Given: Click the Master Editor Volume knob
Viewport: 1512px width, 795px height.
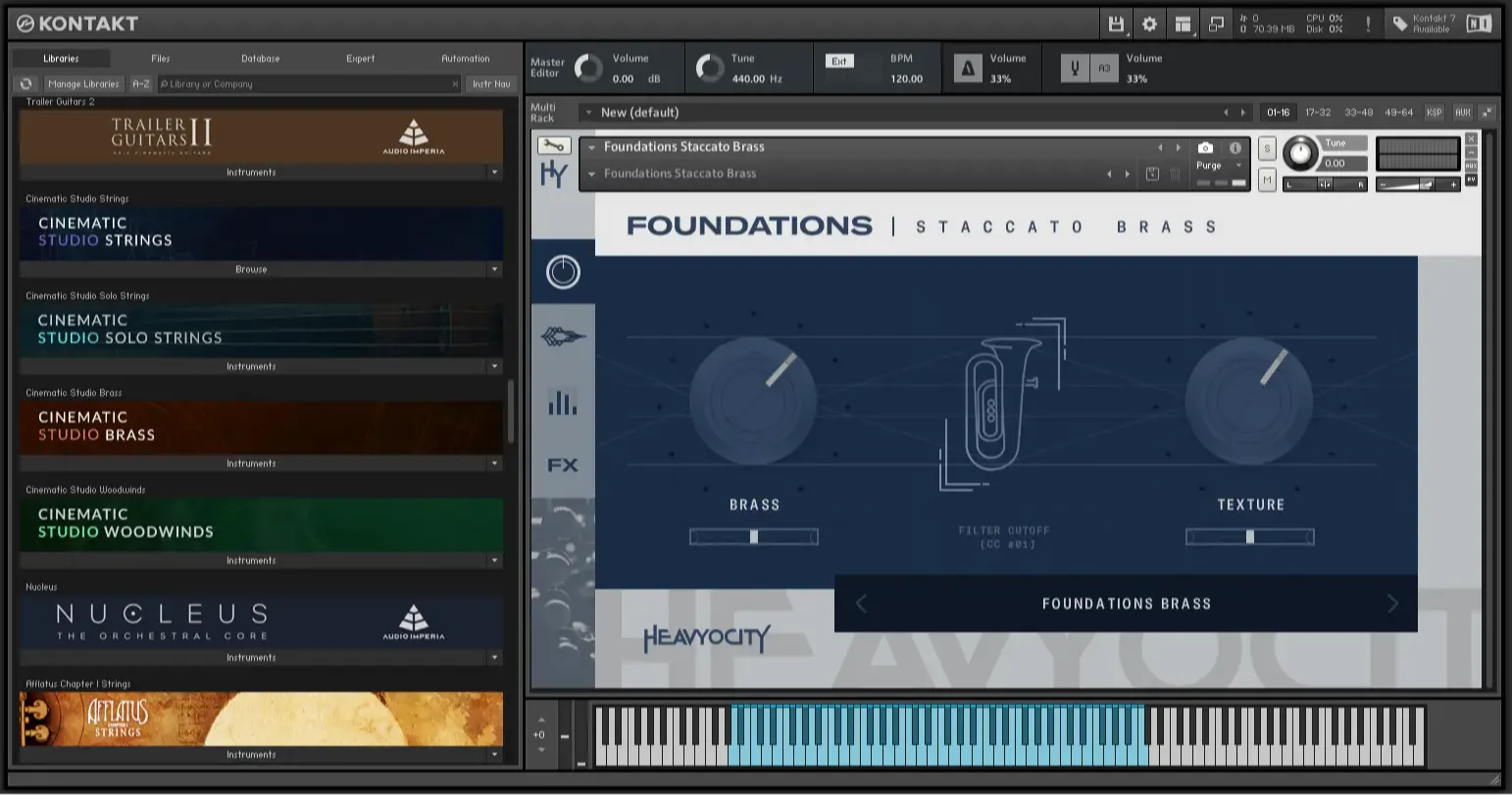Looking at the screenshot, I should click(x=588, y=69).
